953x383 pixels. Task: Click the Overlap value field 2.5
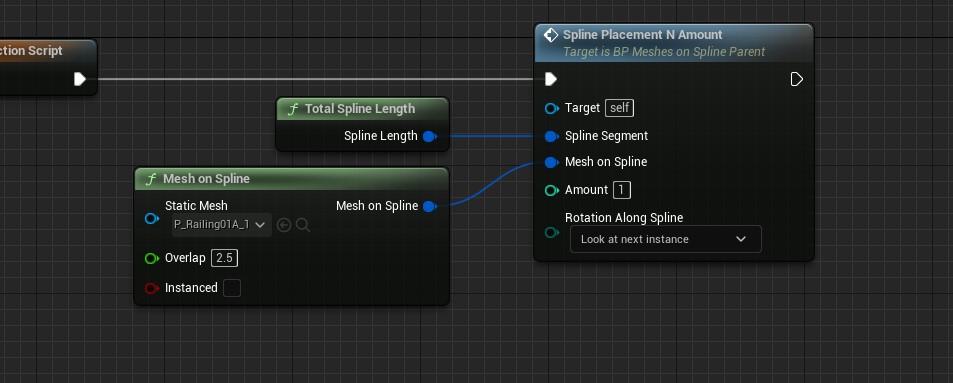tap(224, 258)
